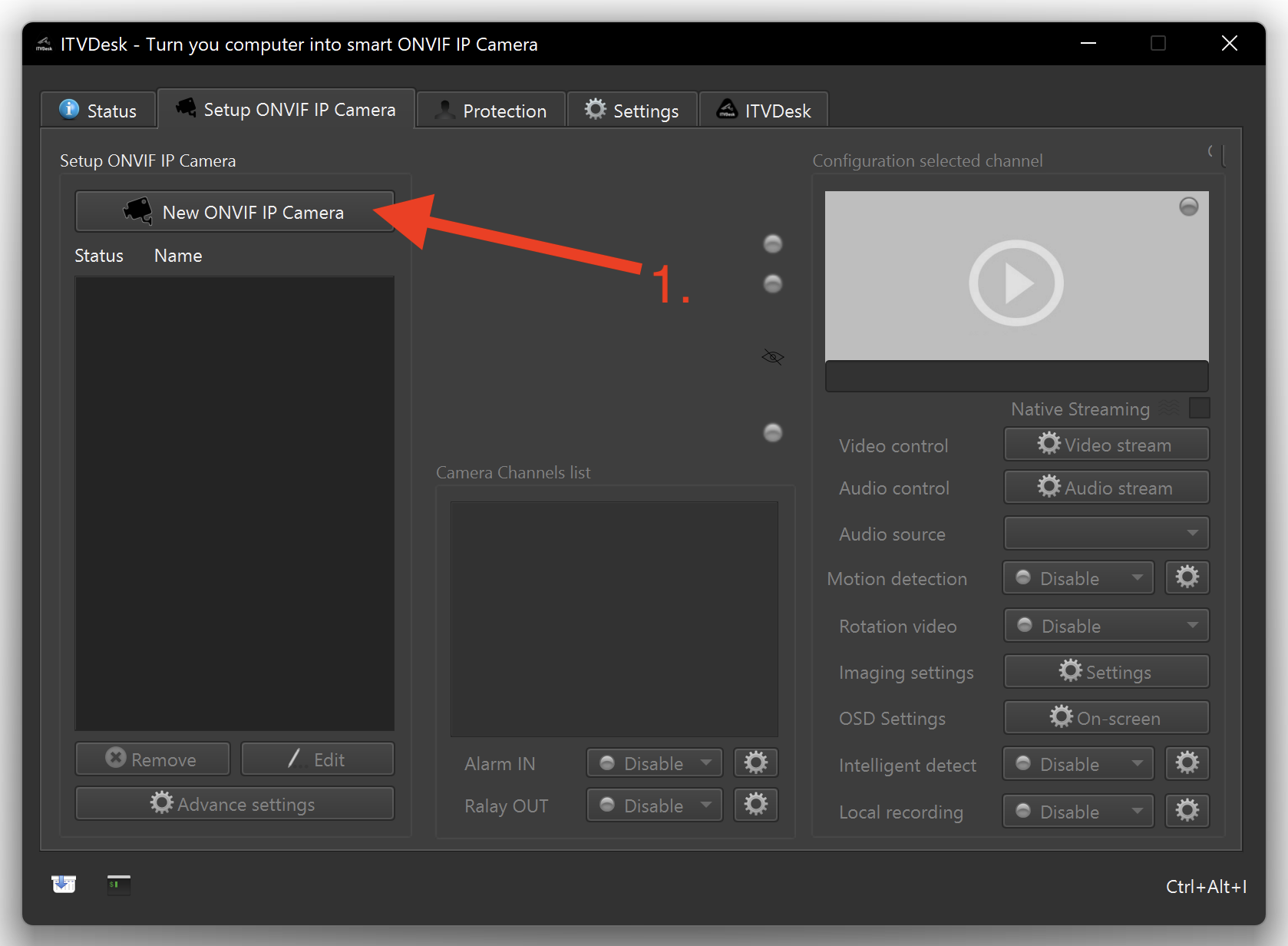This screenshot has width=1288, height=946.
Task: Open Audio stream configuration settings
Action: [1105, 487]
